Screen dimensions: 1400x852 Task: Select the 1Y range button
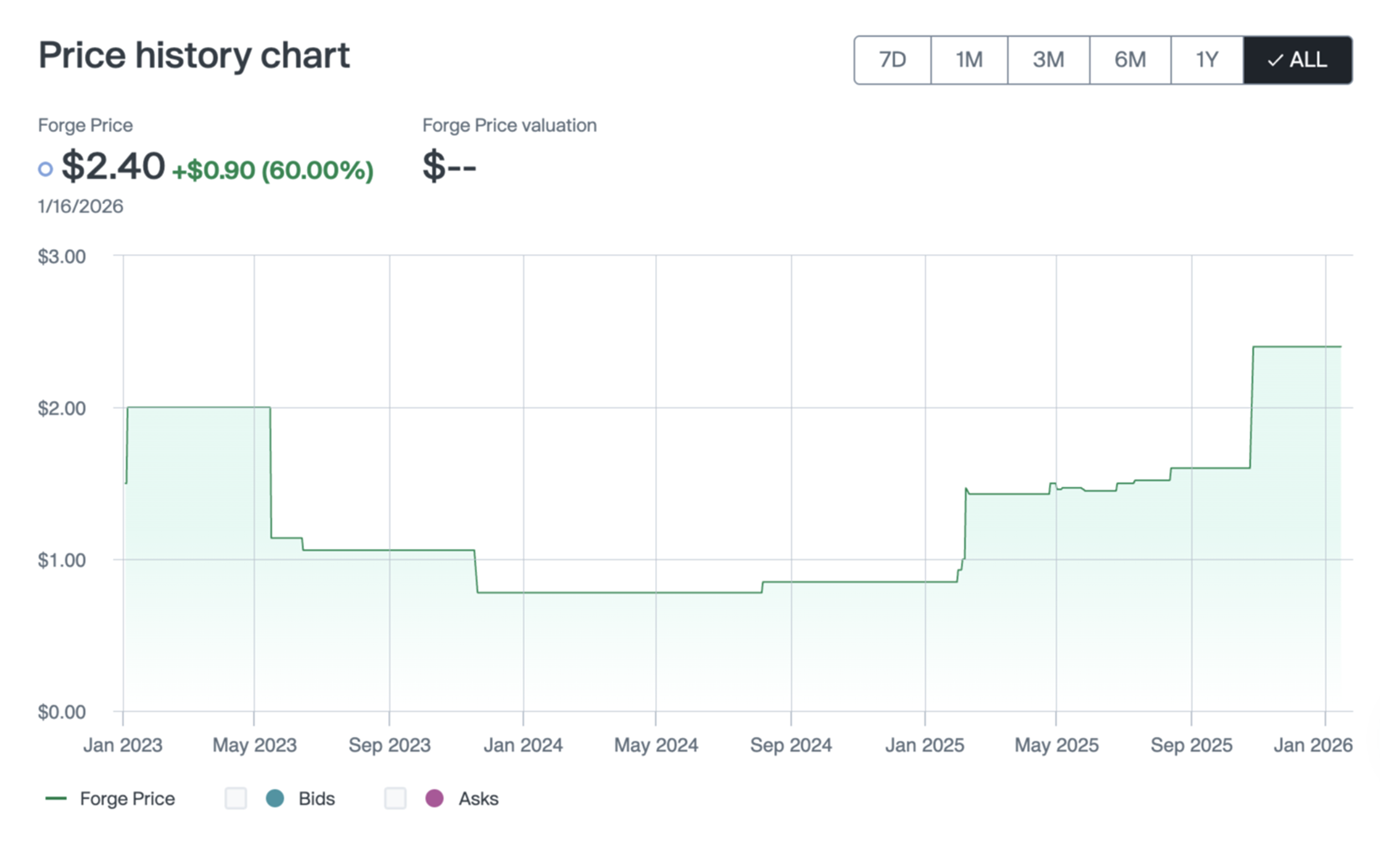(1207, 60)
